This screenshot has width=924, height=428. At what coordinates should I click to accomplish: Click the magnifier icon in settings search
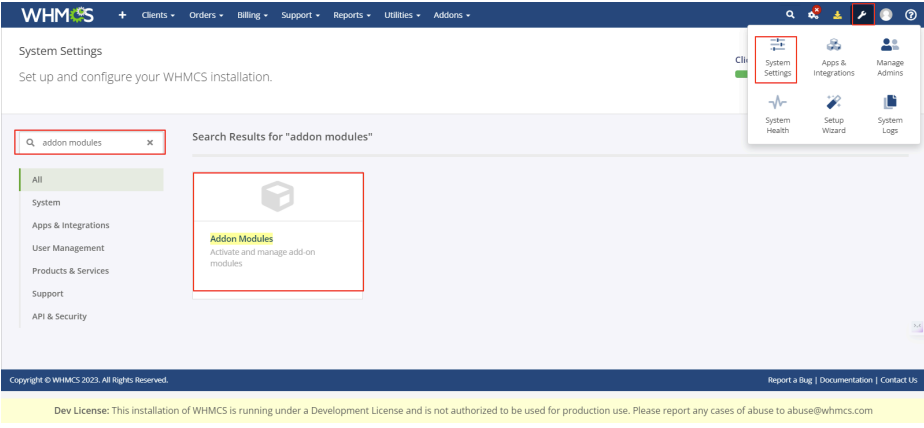[30, 143]
